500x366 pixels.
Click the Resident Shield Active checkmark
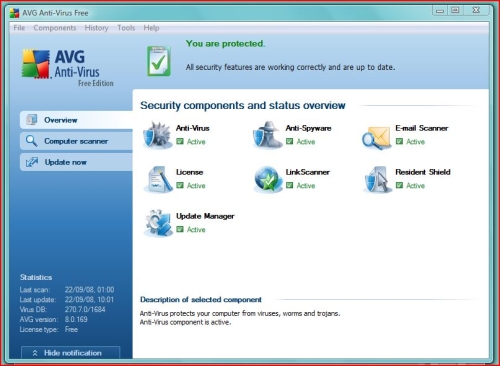[399, 185]
